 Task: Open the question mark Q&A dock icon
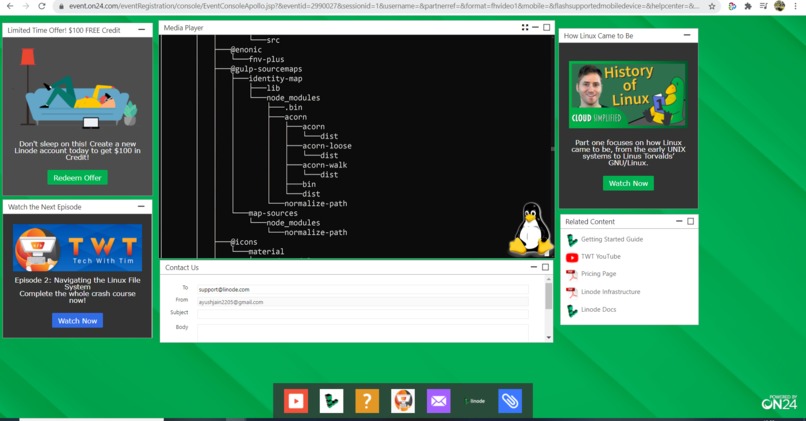pyautogui.click(x=367, y=401)
